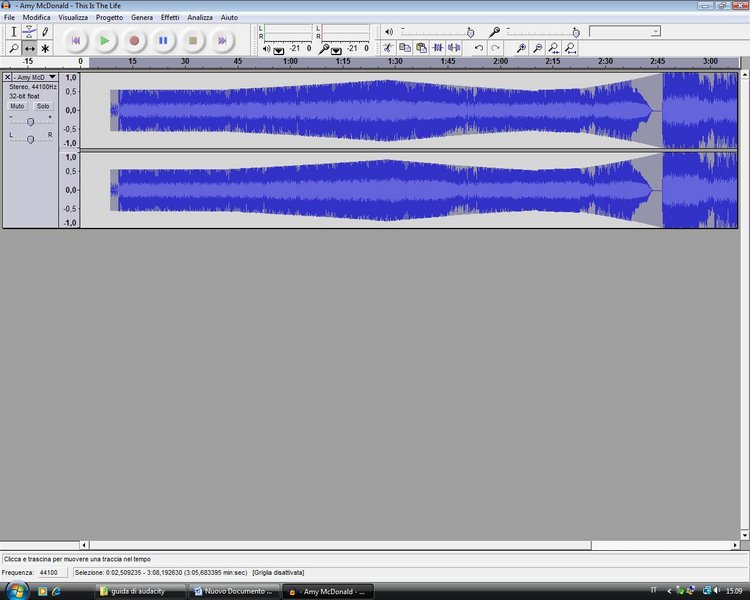Click the Paste icon
The image size is (750, 600).
pos(421,48)
